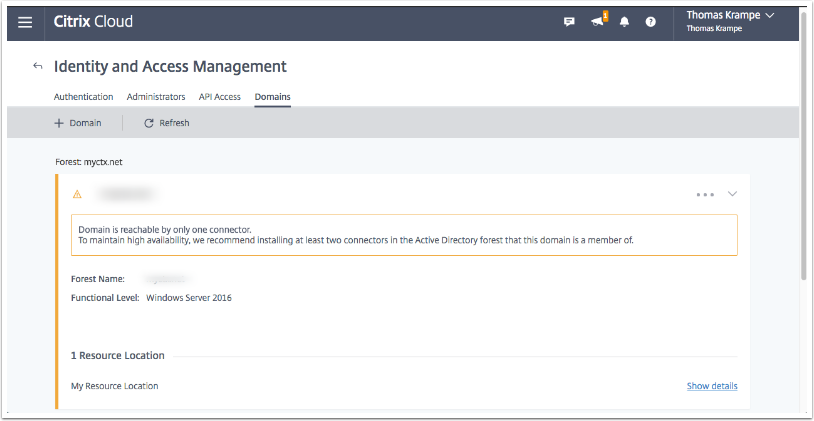Click the feedback chat icon in header
Screen dimensions: 814x421
click(x=569, y=22)
